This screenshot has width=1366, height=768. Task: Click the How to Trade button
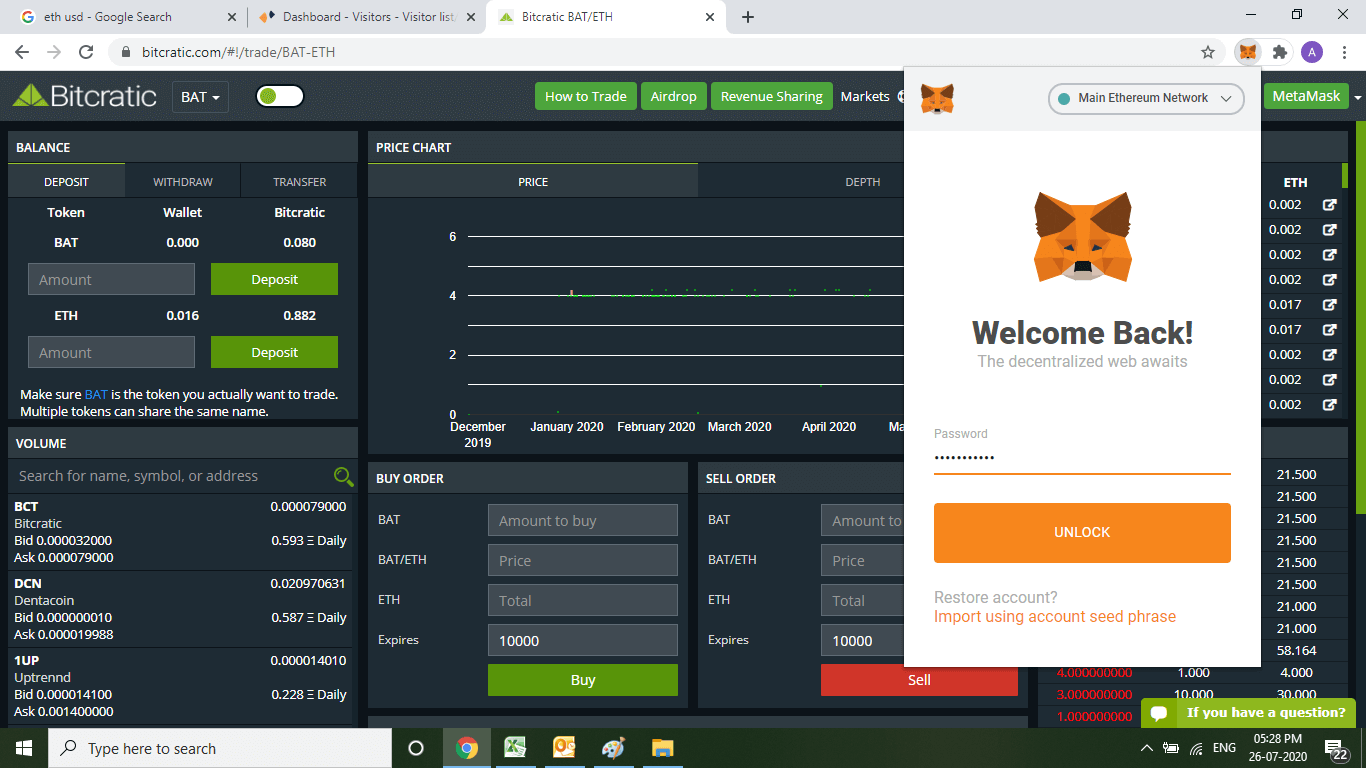585,96
